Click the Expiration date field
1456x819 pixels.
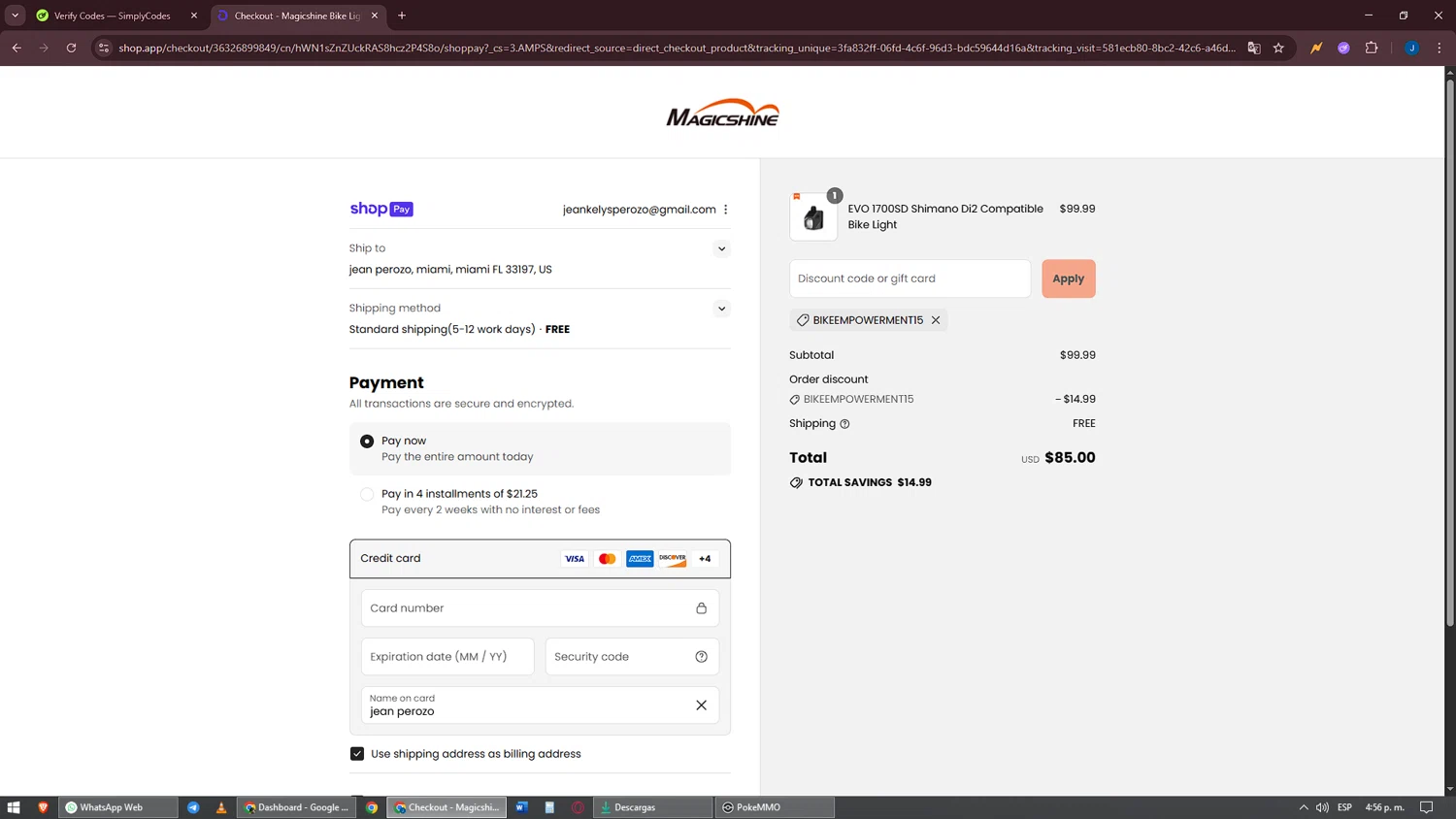[447, 657]
